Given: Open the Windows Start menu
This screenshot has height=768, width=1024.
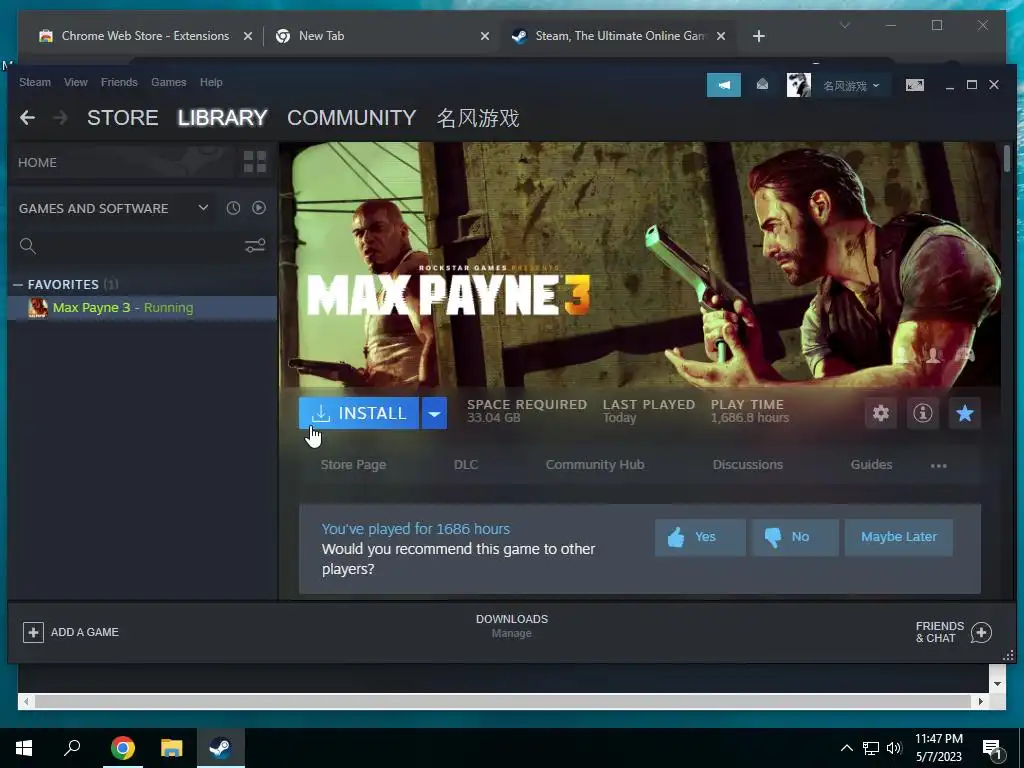Looking at the screenshot, I should coord(24,748).
